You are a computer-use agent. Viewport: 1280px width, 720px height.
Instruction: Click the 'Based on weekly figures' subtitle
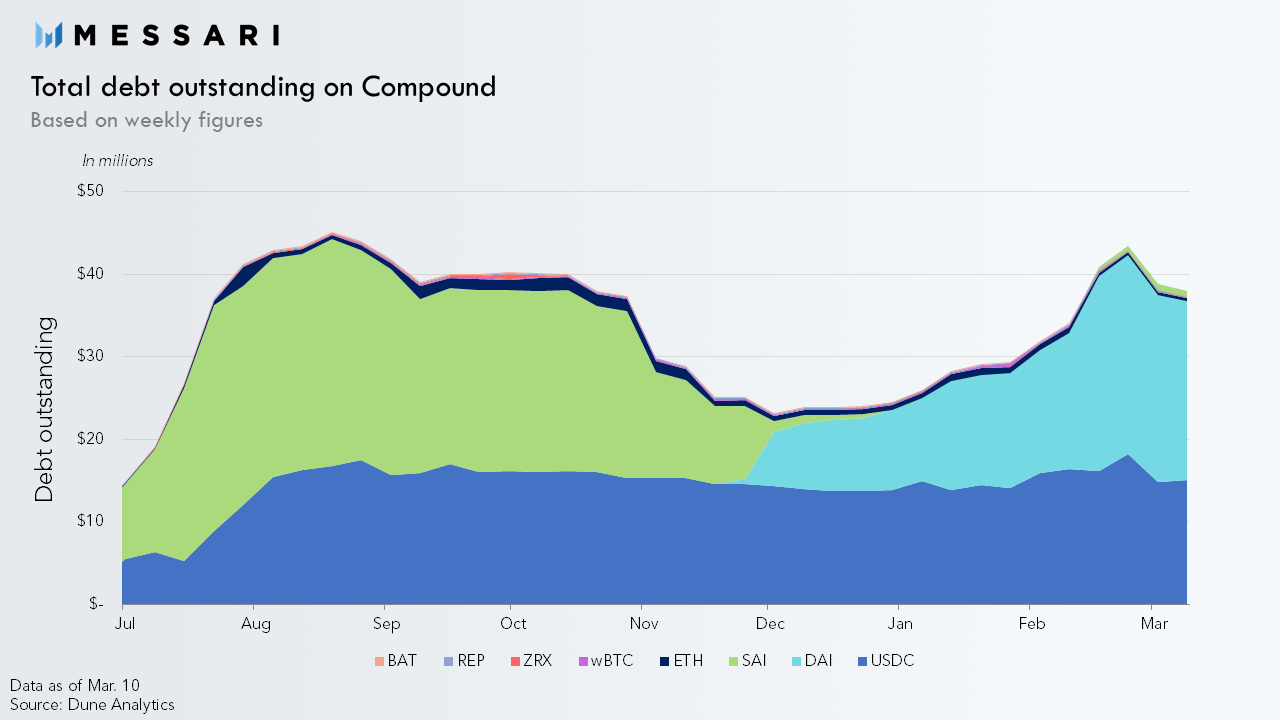pos(147,121)
